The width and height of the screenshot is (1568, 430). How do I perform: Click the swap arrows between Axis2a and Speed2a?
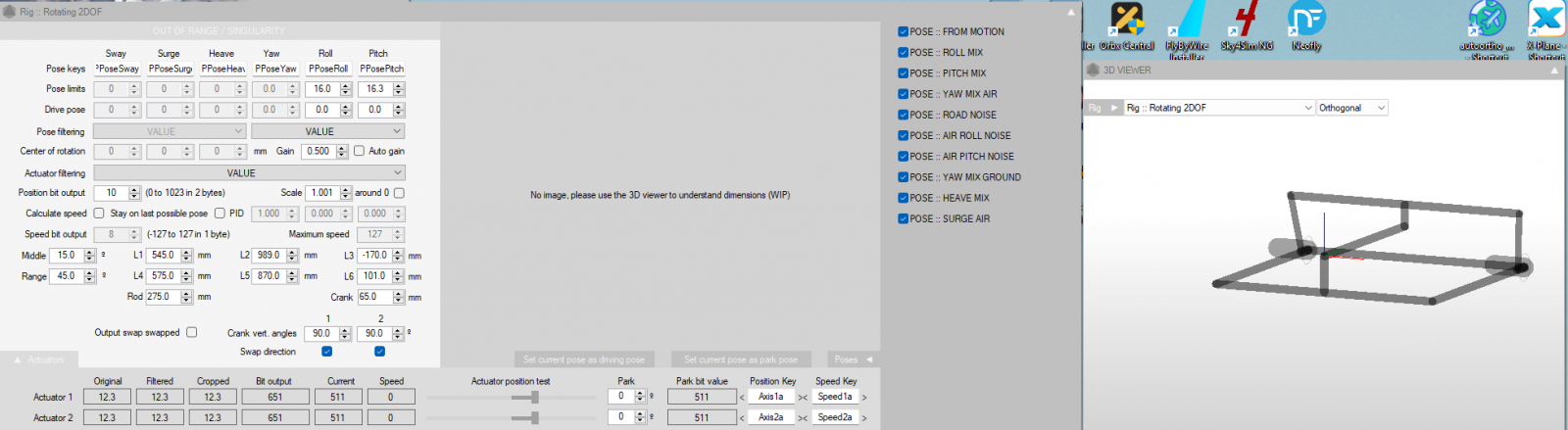(803, 417)
